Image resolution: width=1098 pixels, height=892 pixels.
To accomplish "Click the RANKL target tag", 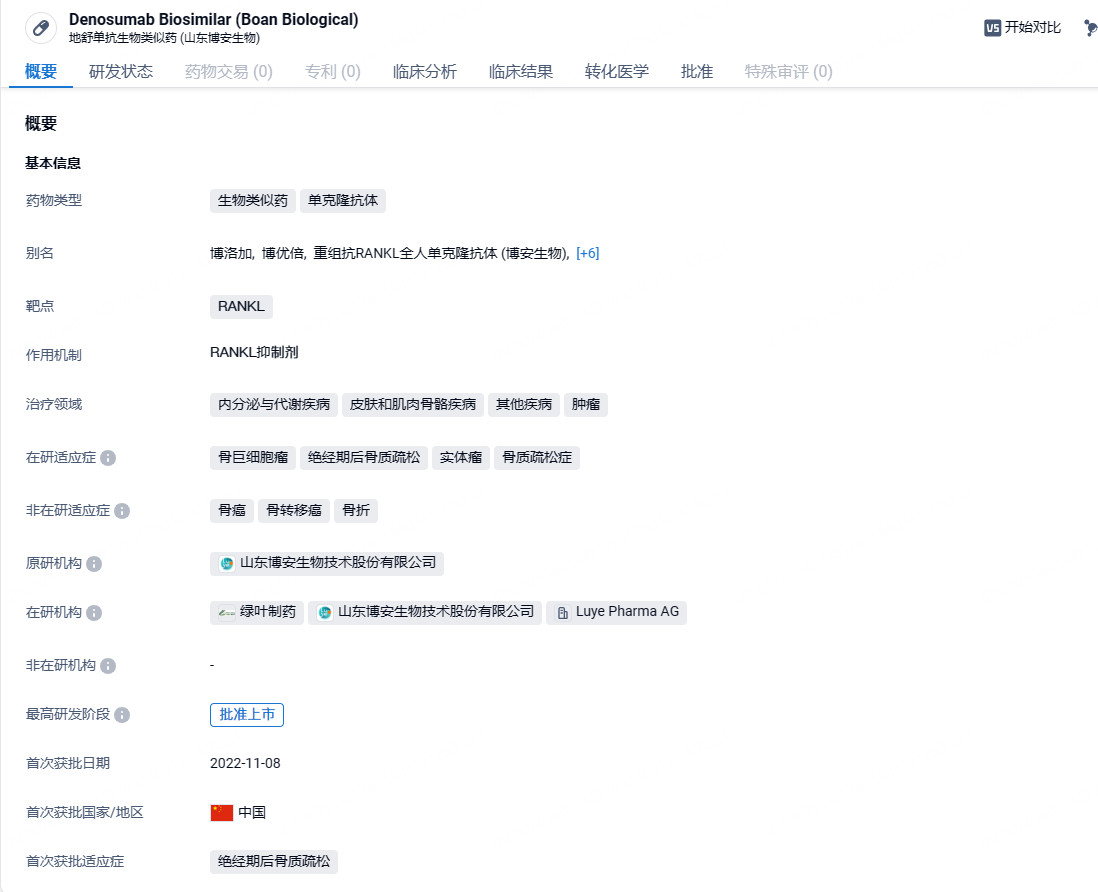I will 242,307.
